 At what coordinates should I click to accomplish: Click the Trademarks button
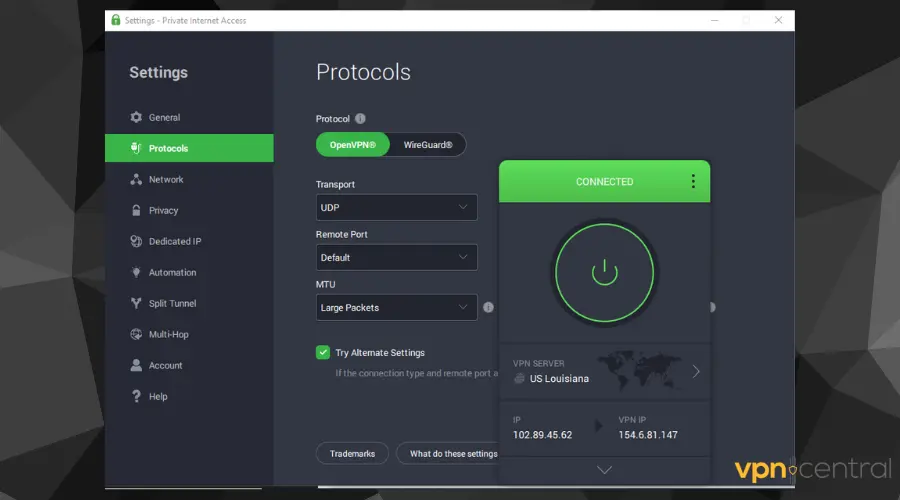[x=352, y=454]
